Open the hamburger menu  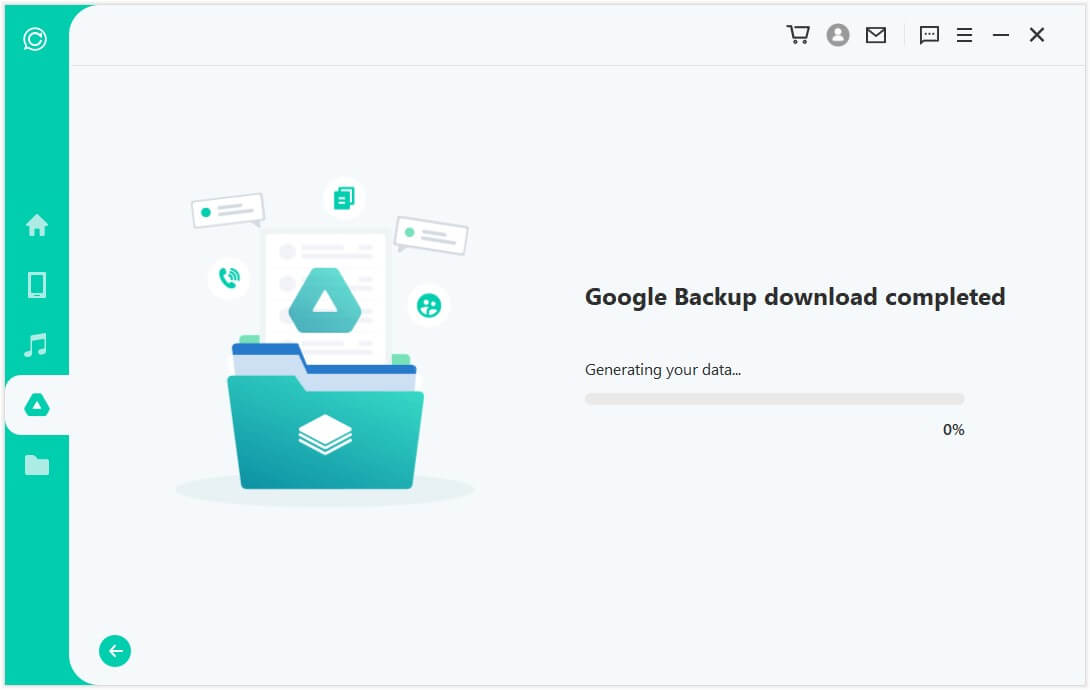click(964, 35)
